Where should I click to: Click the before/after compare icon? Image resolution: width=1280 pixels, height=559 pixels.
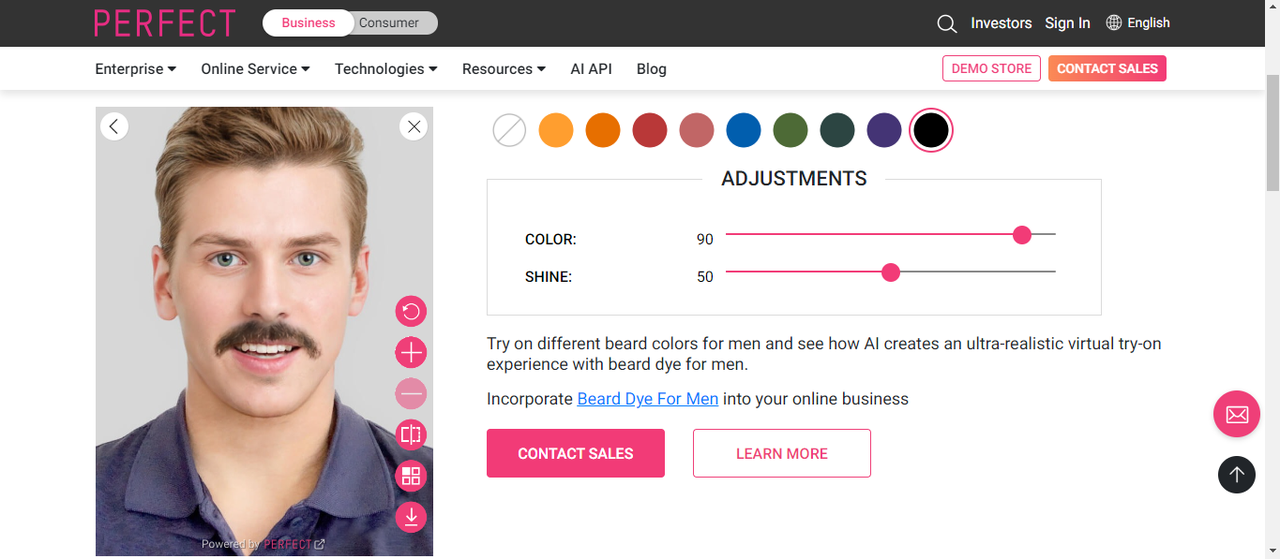click(x=411, y=434)
